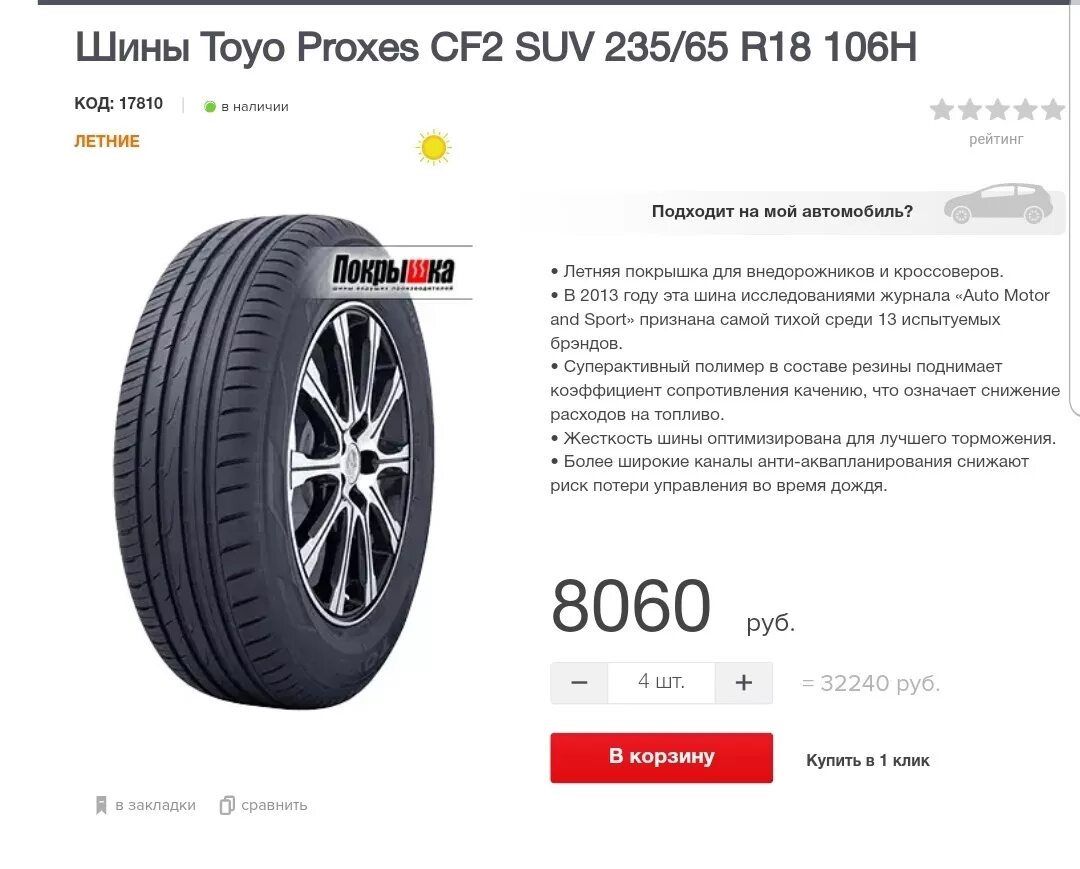Viewport: 1080px width, 869px height.
Task: Click the ЛЕТНИЕ season label
Action: coord(107,141)
